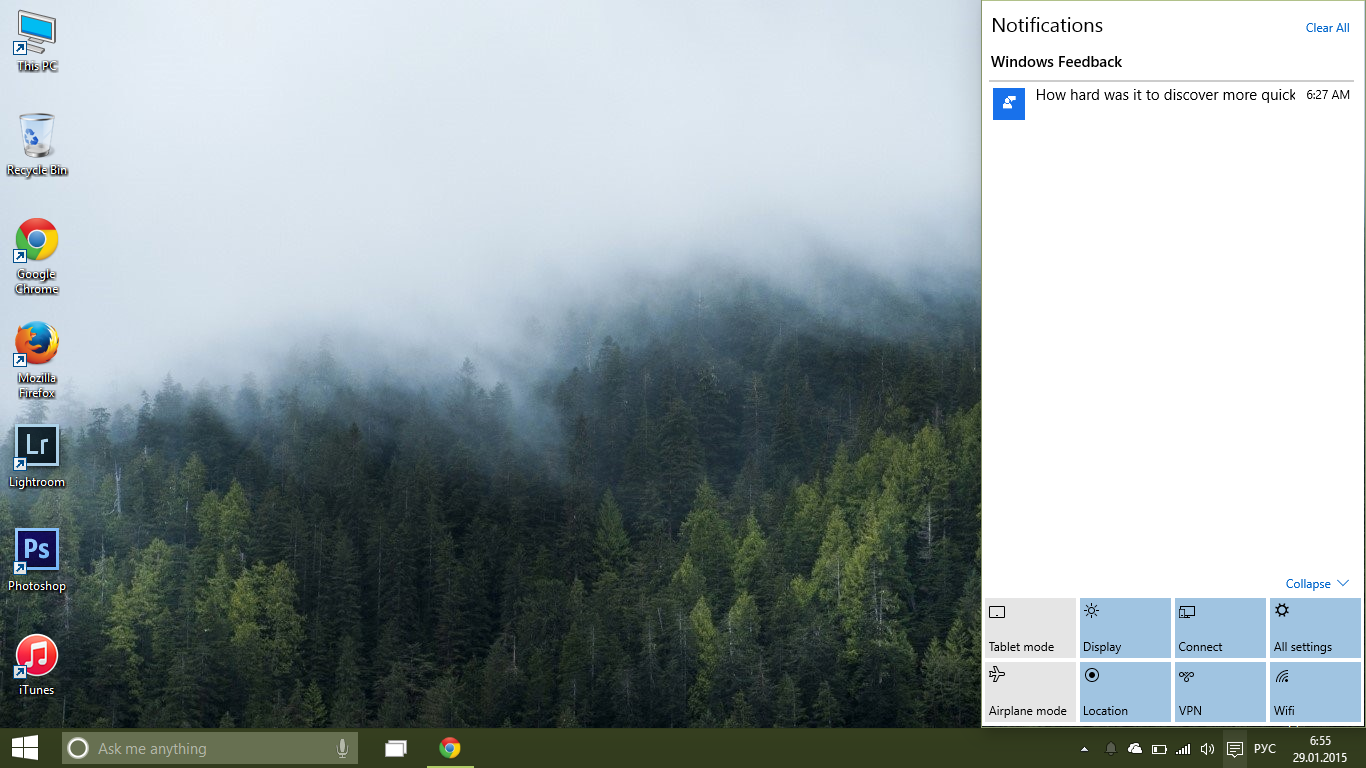The image size is (1366, 768).
Task: Toggle the Wifi quick action
Action: pyautogui.click(x=1315, y=692)
